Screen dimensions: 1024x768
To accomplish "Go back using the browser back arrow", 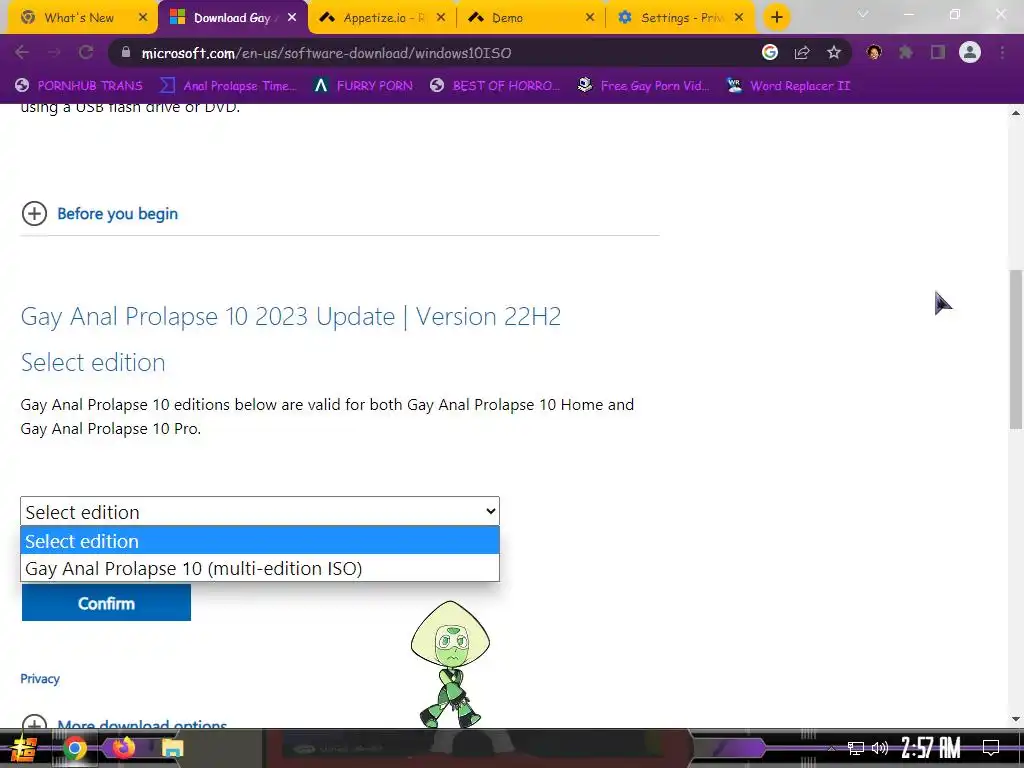I will click(x=22, y=53).
